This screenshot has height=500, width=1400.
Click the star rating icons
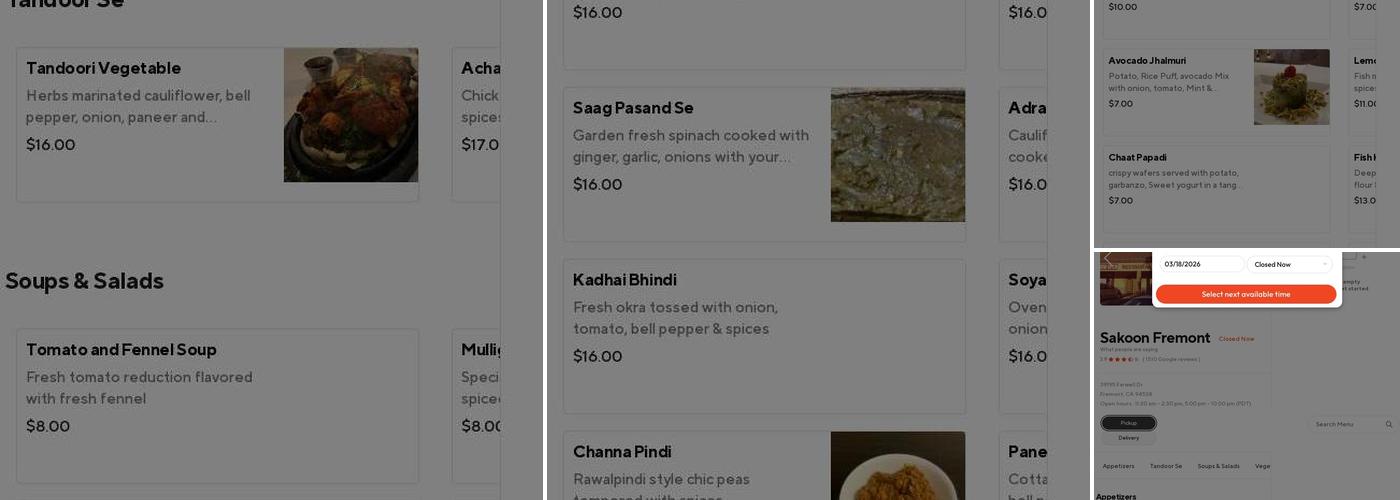coord(1120,359)
